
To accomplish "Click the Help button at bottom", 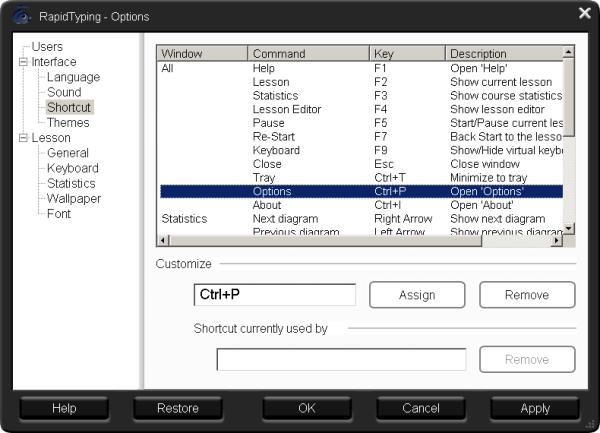I will click(64, 408).
